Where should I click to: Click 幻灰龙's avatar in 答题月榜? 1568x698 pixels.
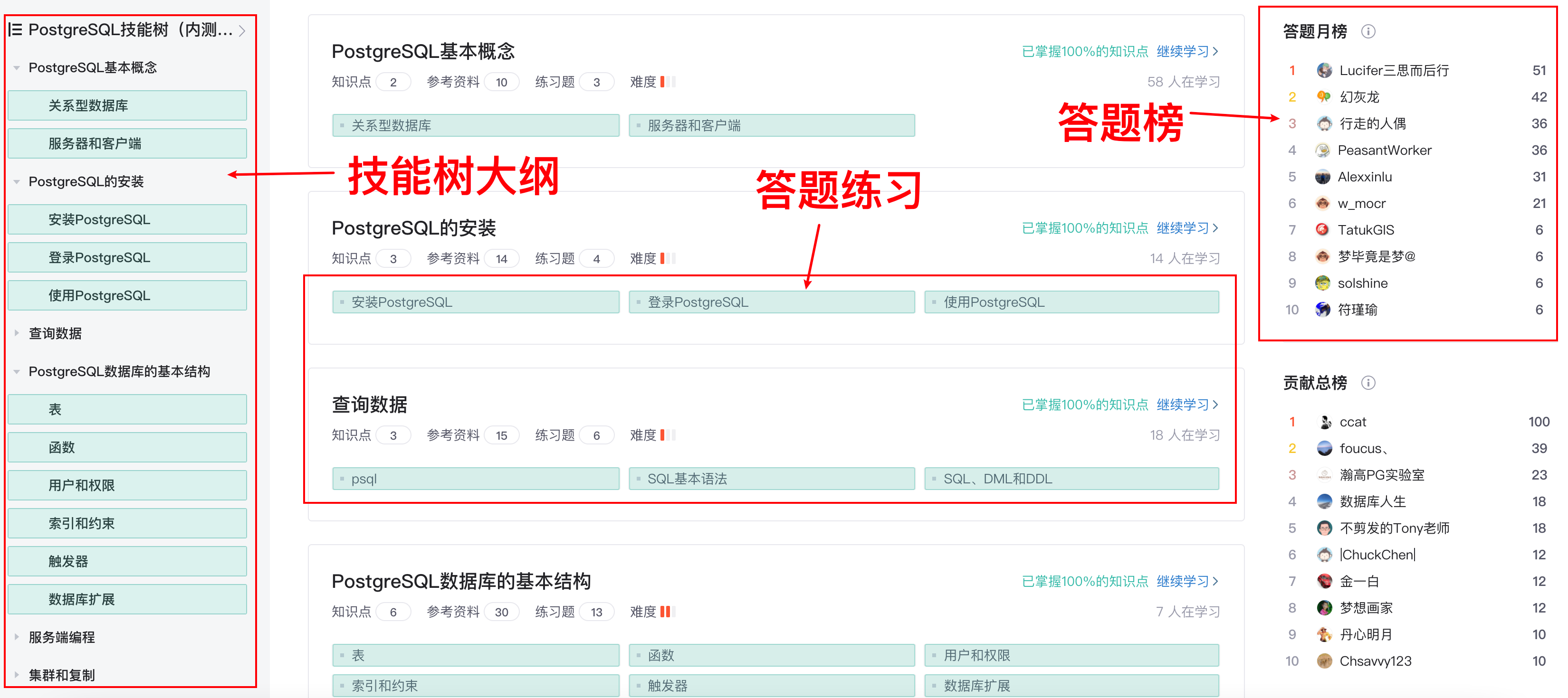click(1324, 97)
